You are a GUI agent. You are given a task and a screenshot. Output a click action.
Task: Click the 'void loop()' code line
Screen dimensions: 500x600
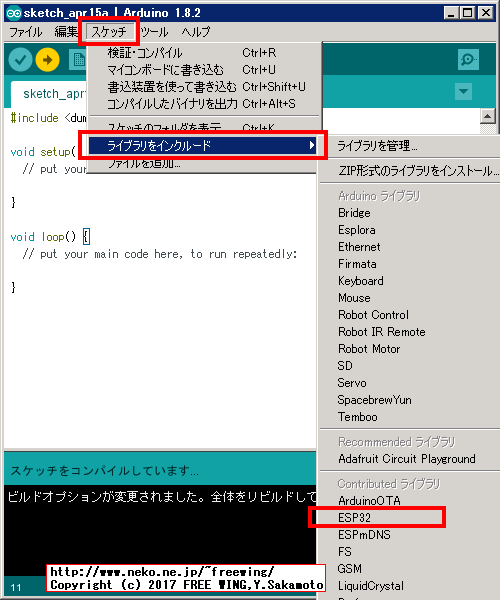(x=50, y=237)
